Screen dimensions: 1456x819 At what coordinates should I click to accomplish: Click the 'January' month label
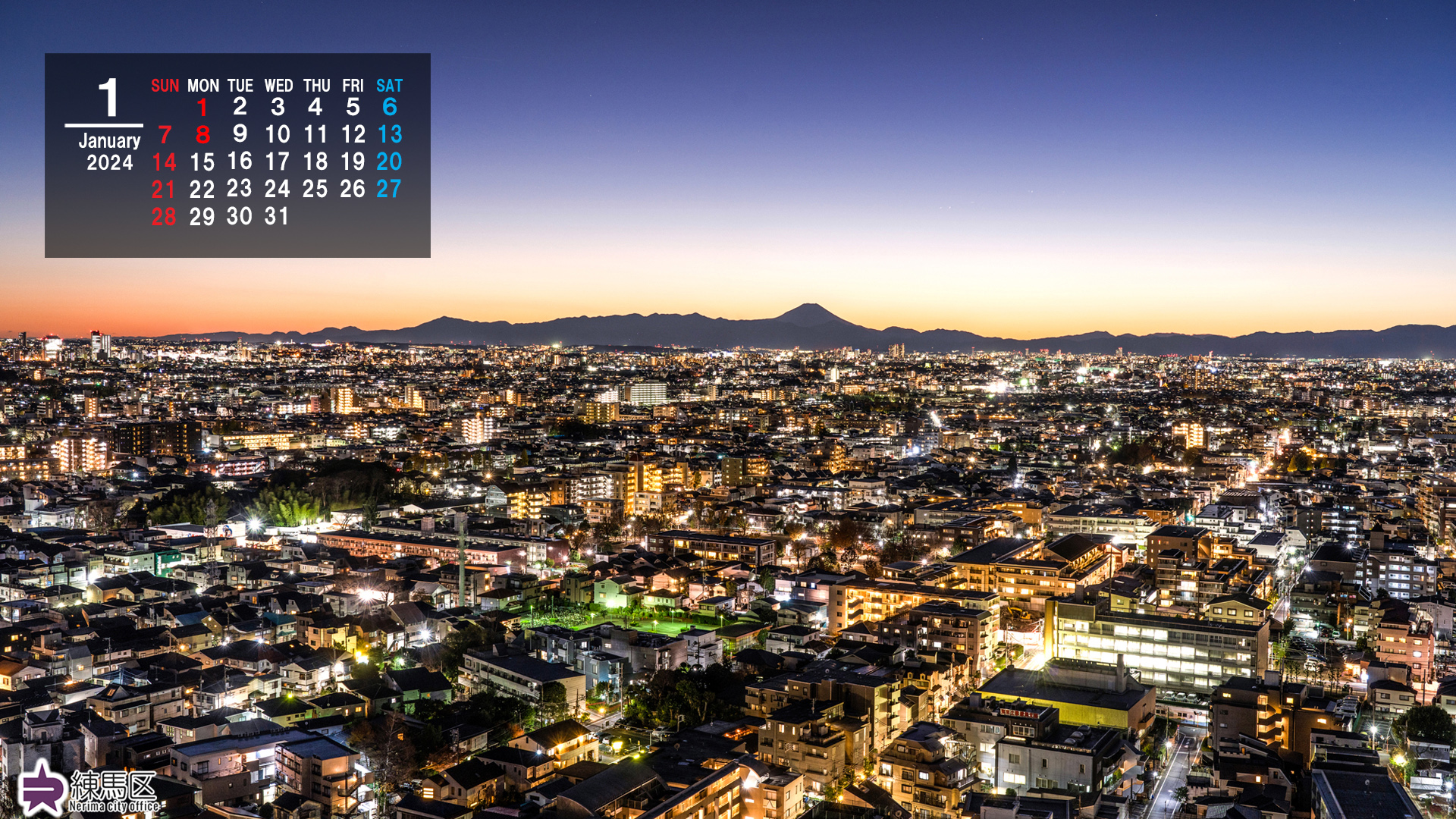tap(110, 141)
